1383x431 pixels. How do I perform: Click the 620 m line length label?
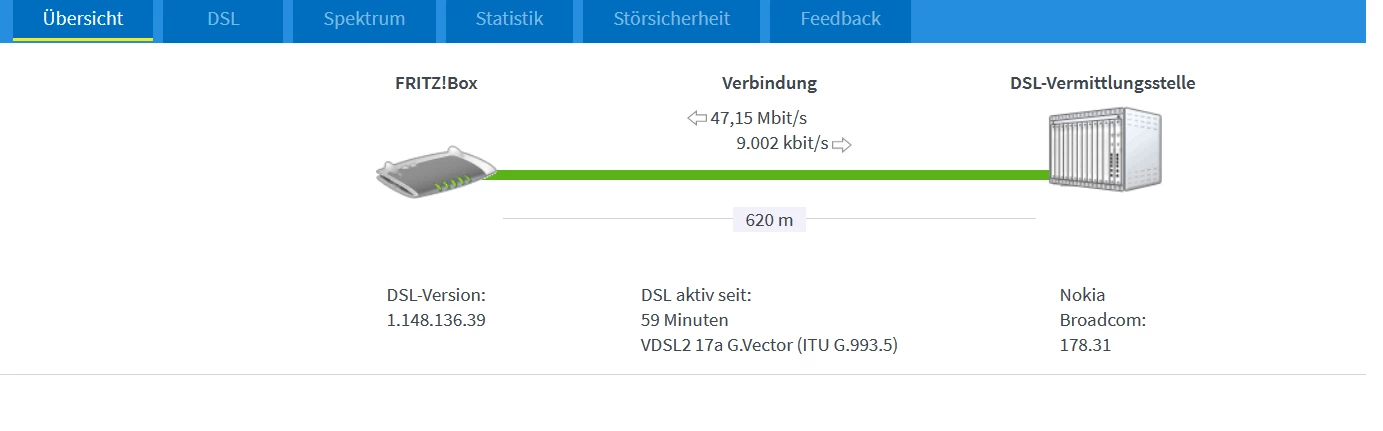tap(769, 220)
